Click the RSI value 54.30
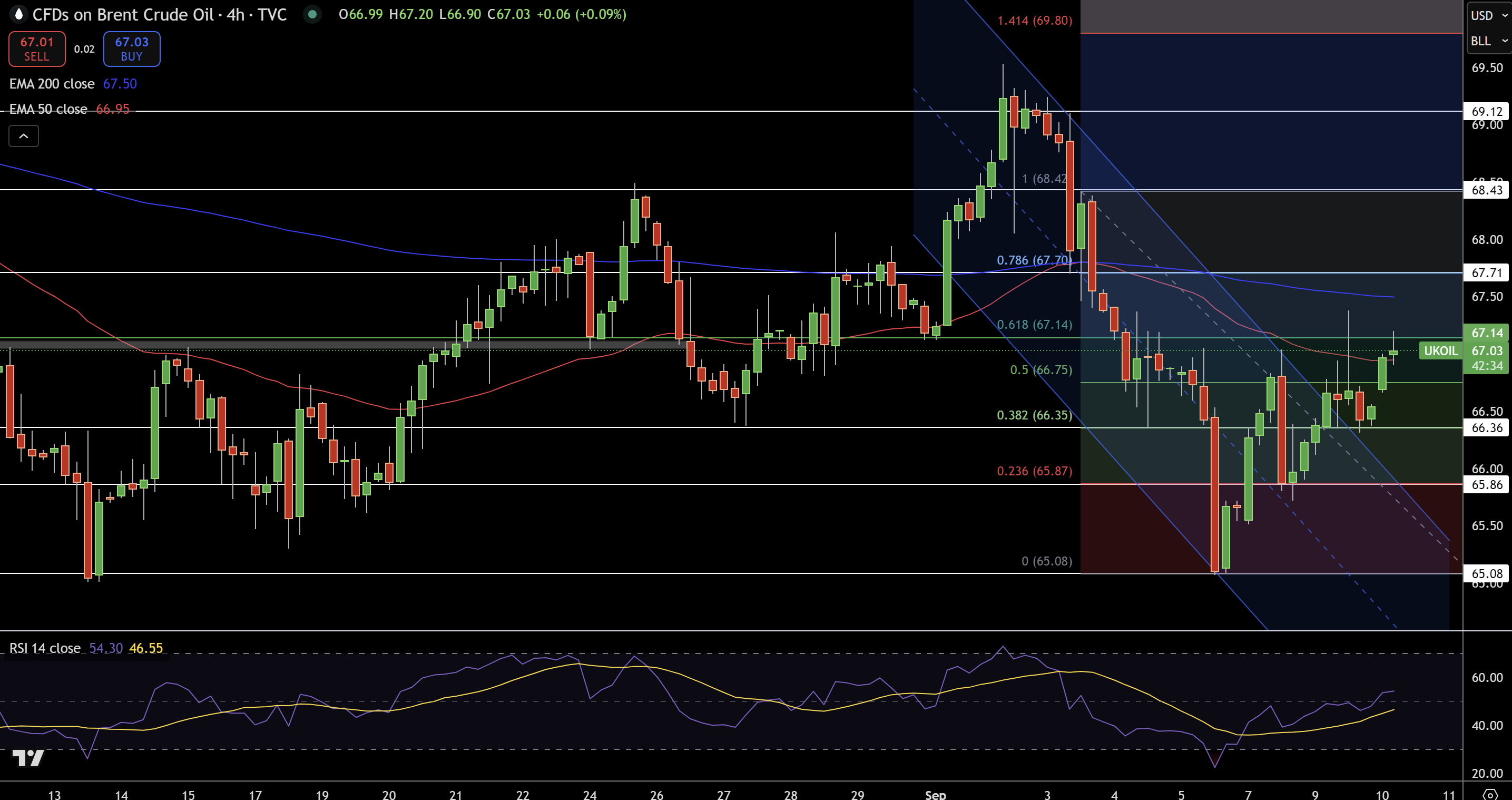 tap(106, 648)
